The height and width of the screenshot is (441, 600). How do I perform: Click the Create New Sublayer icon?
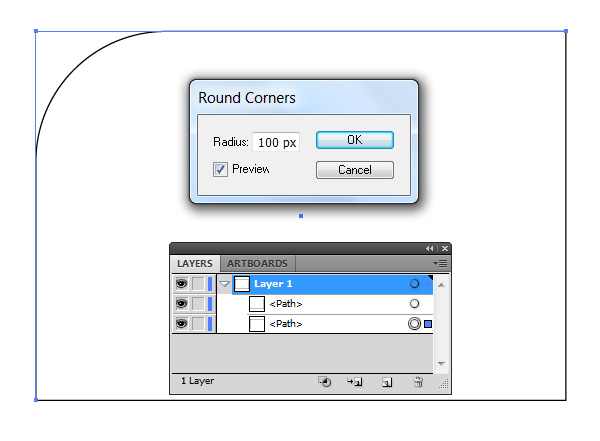[355, 382]
